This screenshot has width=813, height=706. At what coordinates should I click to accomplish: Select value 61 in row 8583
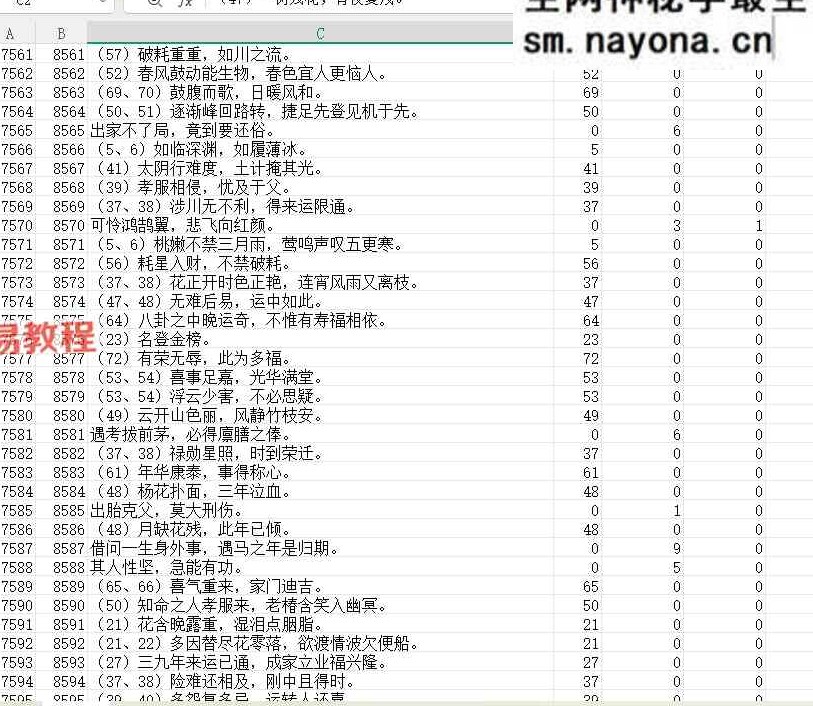(x=591, y=473)
